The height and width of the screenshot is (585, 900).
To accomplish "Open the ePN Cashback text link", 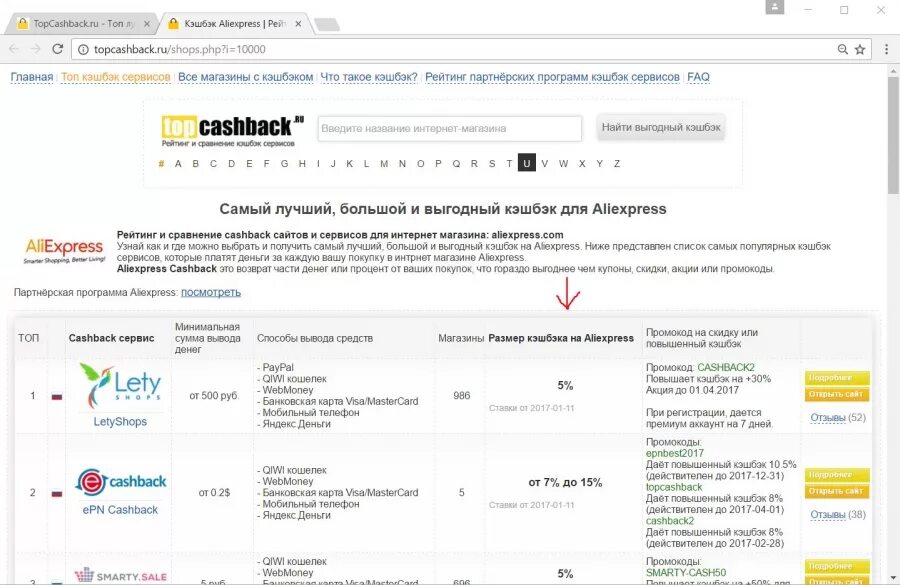I will (120, 510).
